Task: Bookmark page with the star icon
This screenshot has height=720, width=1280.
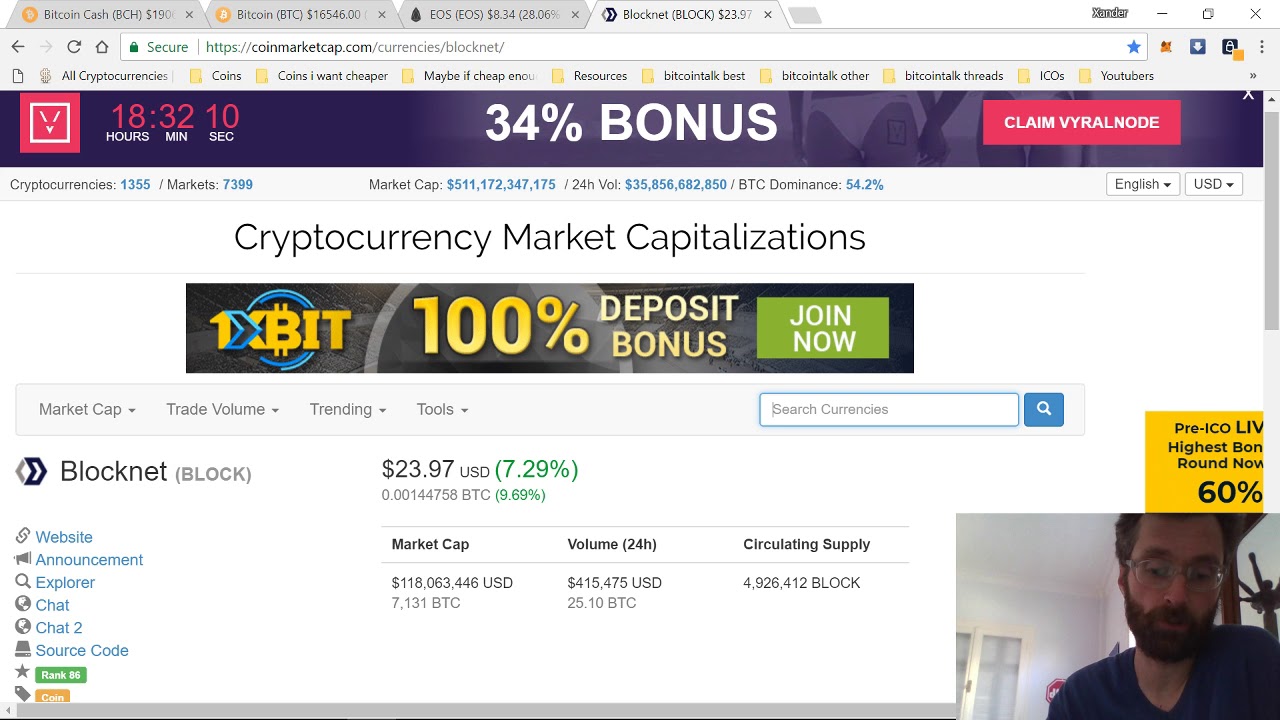Action: coord(1133,47)
